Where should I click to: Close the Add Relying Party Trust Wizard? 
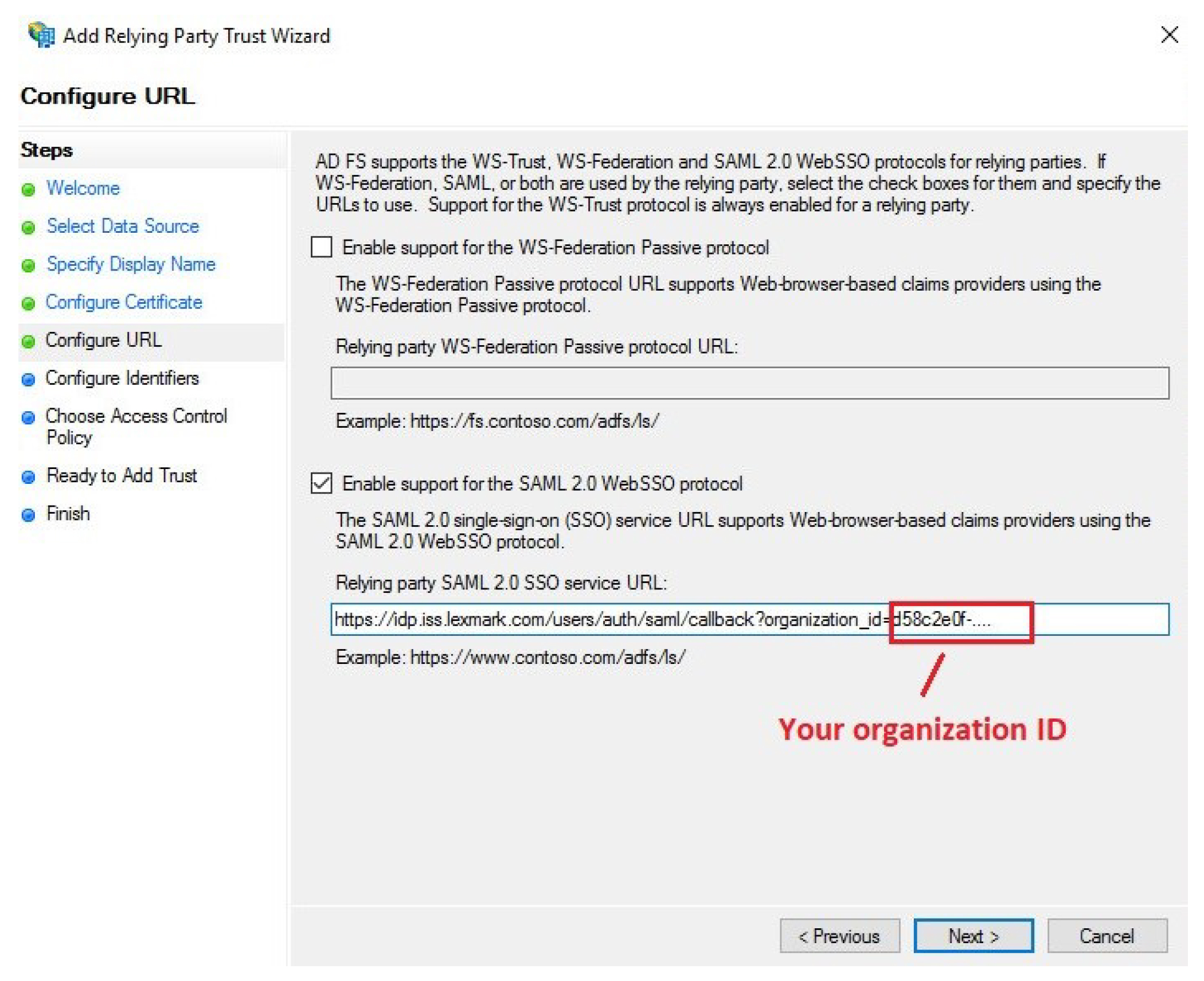1170,34
